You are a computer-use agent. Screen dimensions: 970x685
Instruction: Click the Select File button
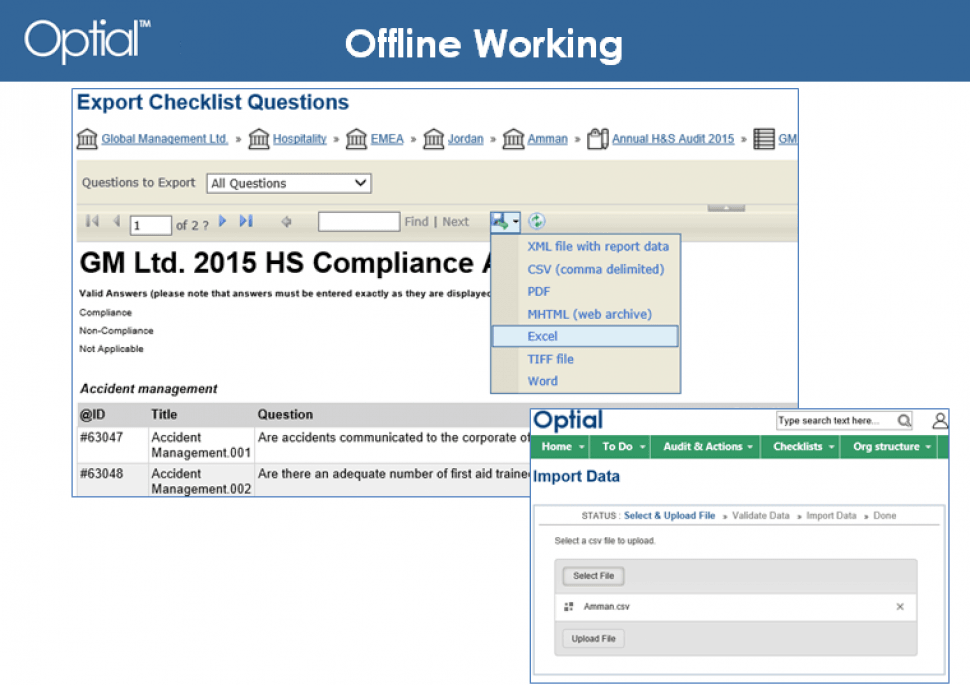pyautogui.click(x=593, y=575)
